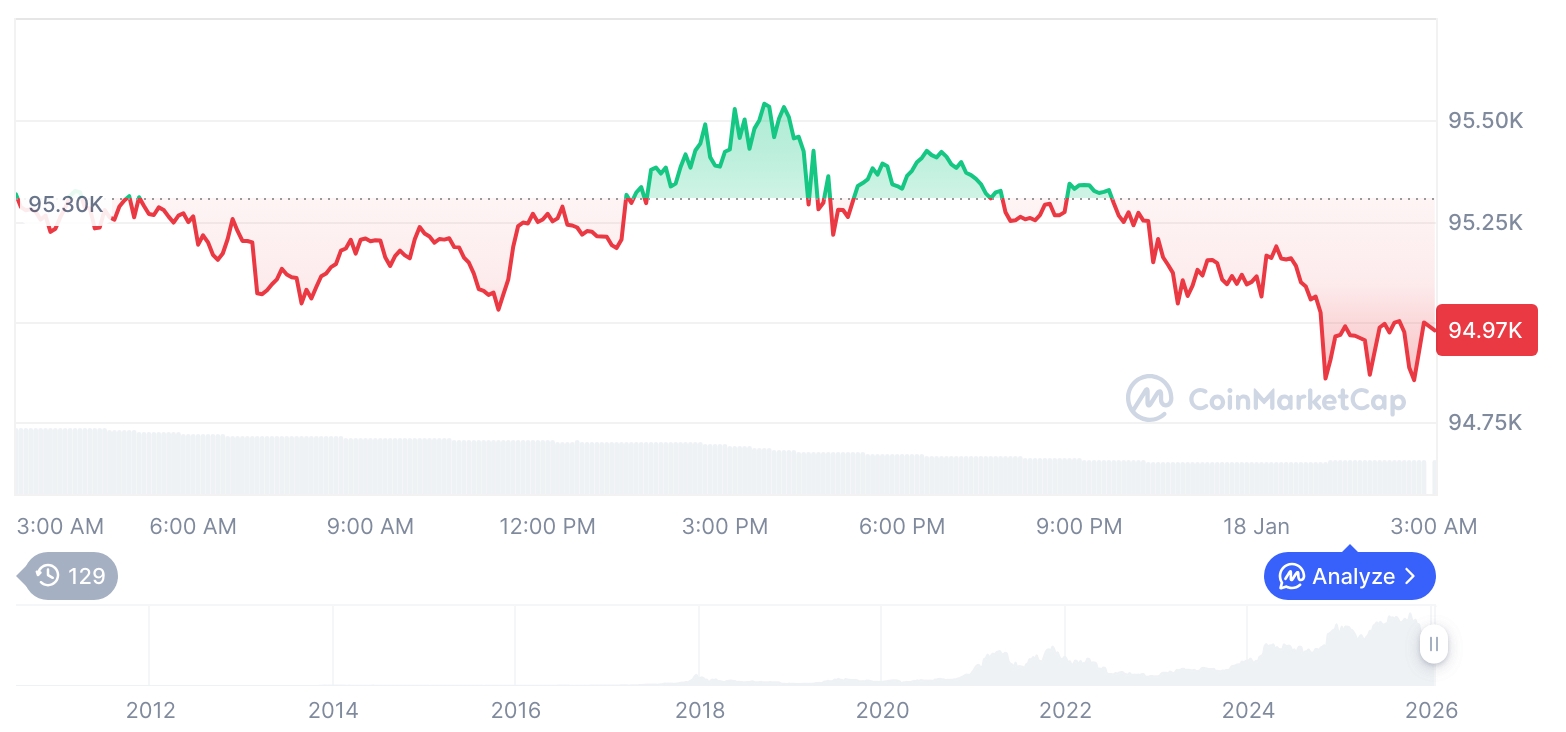Click the 18 Jan date axis label

click(1256, 526)
